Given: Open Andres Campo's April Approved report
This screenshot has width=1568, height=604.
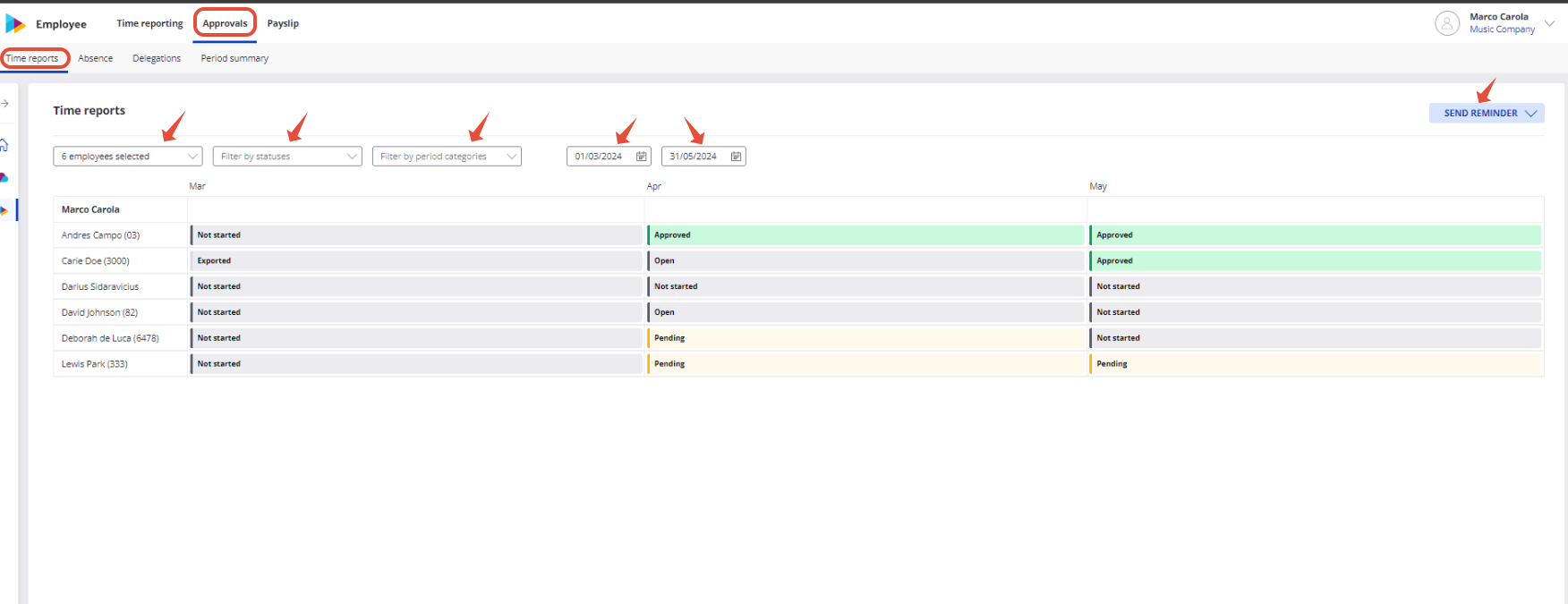Looking at the screenshot, I should (865, 235).
